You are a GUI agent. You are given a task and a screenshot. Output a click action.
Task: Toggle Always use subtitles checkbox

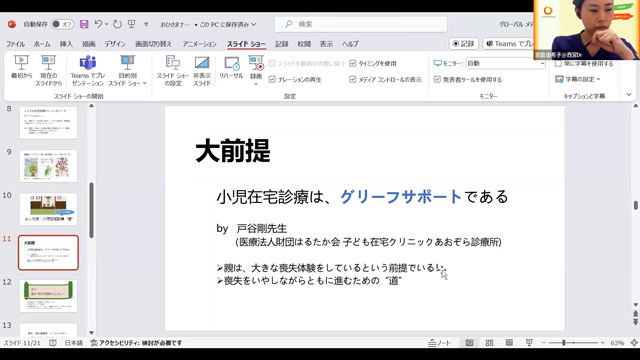click(558, 64)
